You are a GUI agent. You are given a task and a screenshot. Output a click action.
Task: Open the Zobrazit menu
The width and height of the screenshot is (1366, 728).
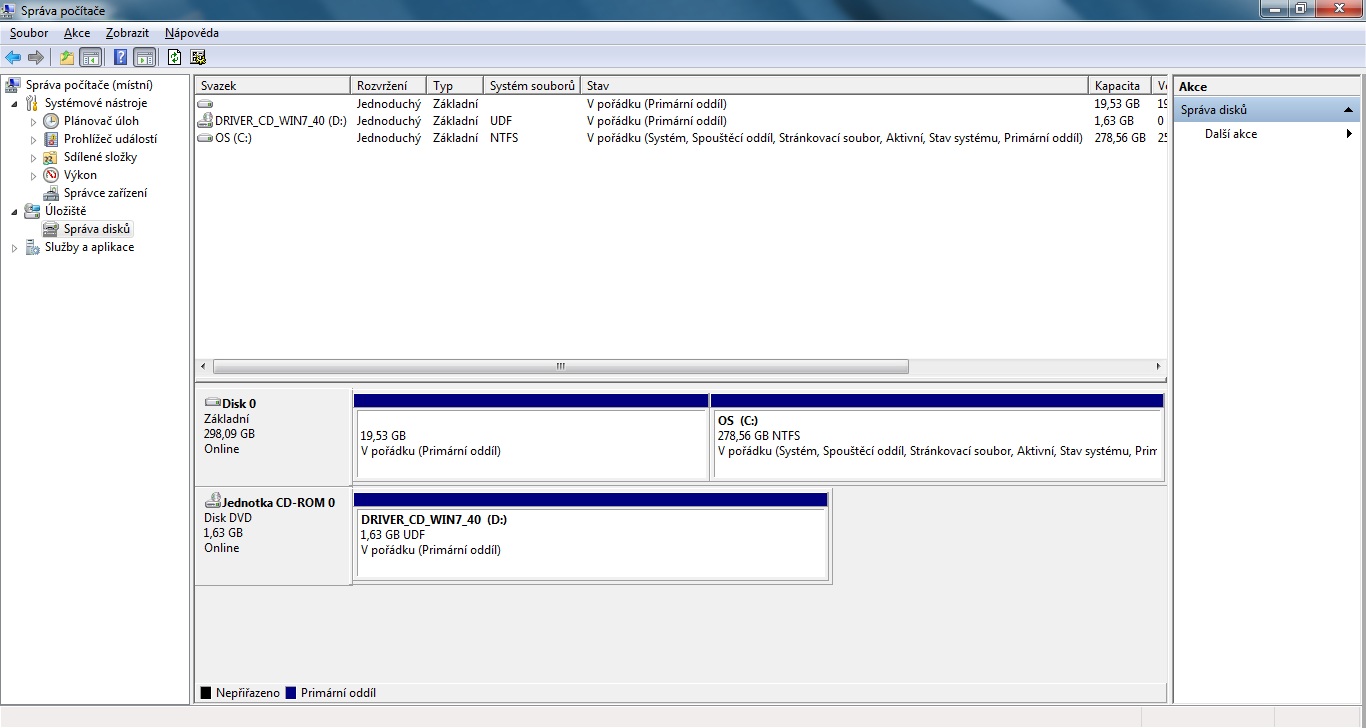coord(127,33)
